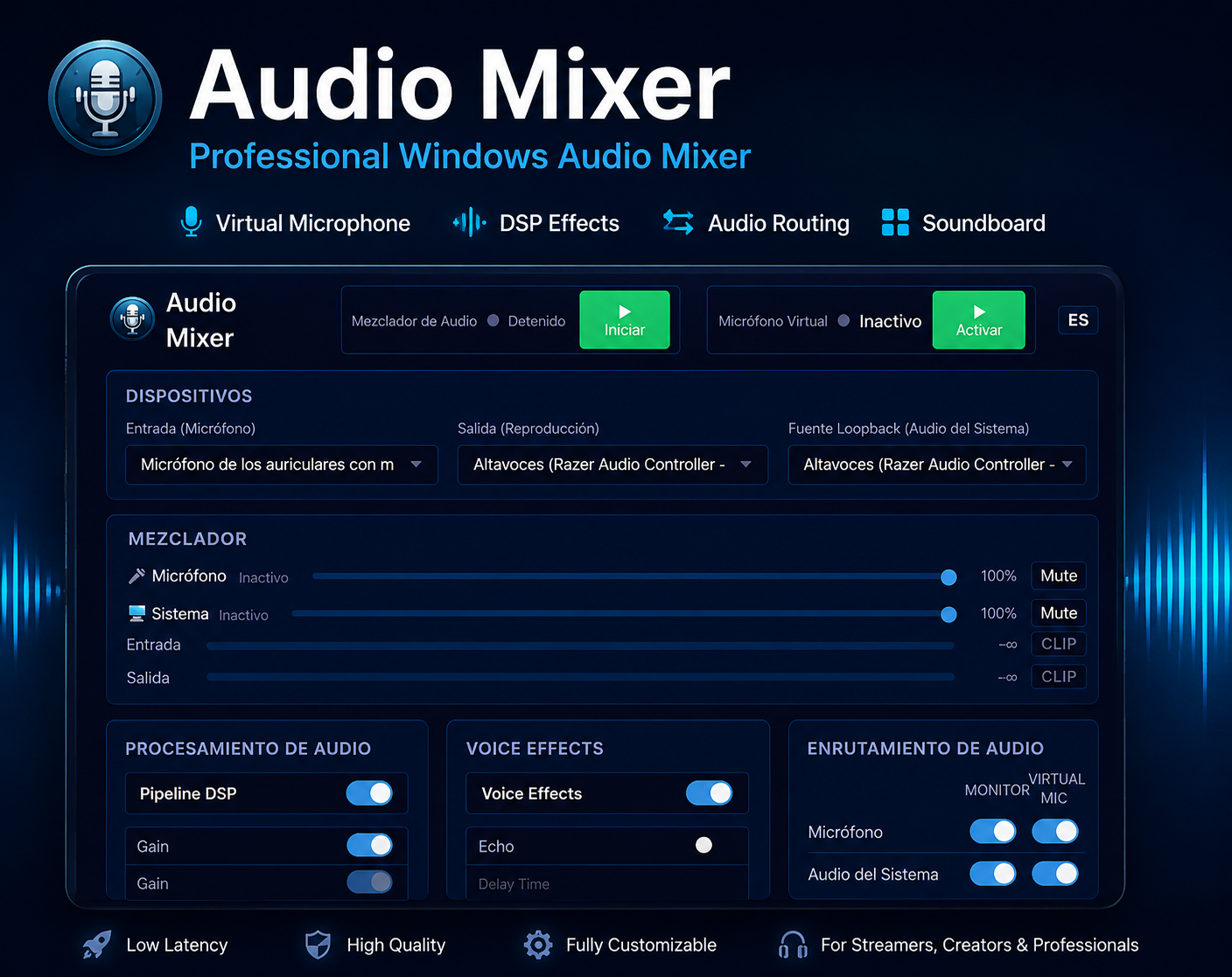
Task: Mute the Sistema channel
Action: (x=1059, y=613)
